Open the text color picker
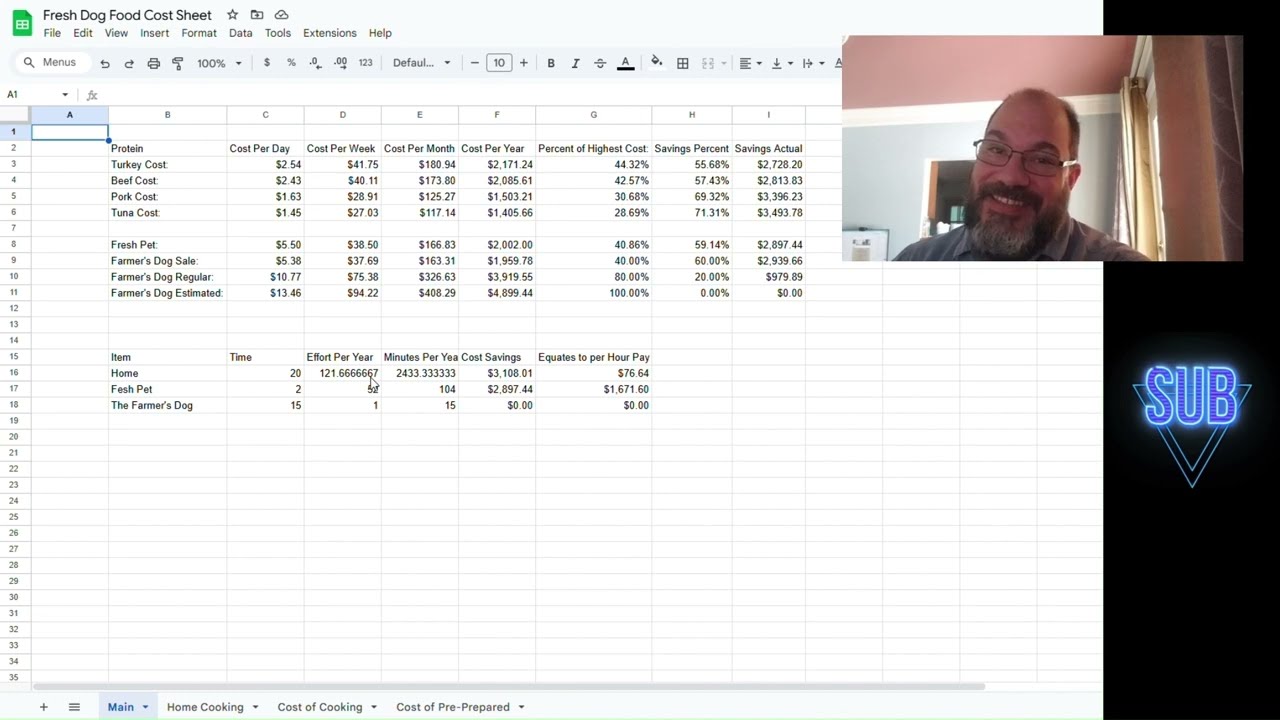 pyautogui.click(x=625, y=63)
